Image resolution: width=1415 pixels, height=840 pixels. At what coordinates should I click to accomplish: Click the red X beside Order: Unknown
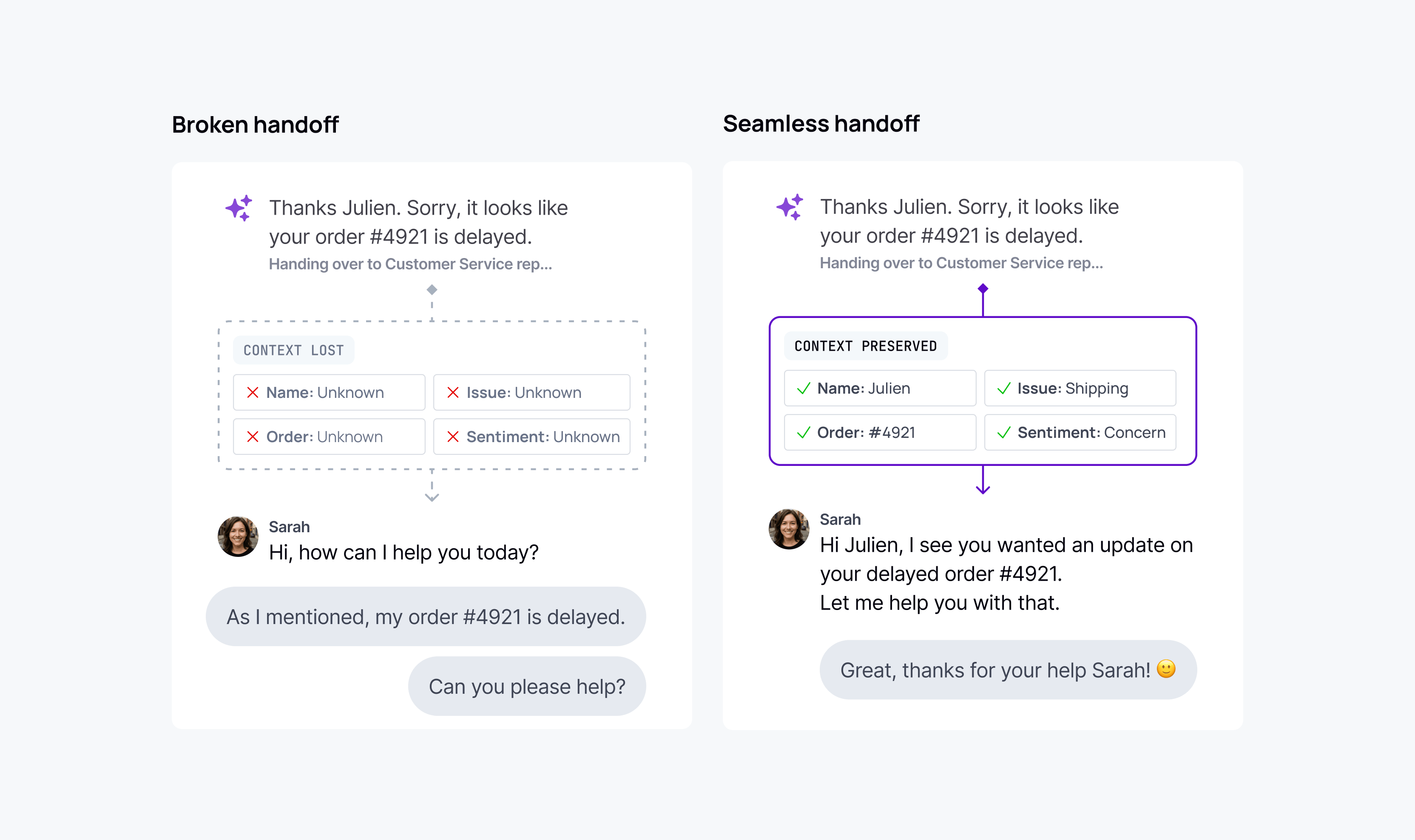click(x=253, y=437)
